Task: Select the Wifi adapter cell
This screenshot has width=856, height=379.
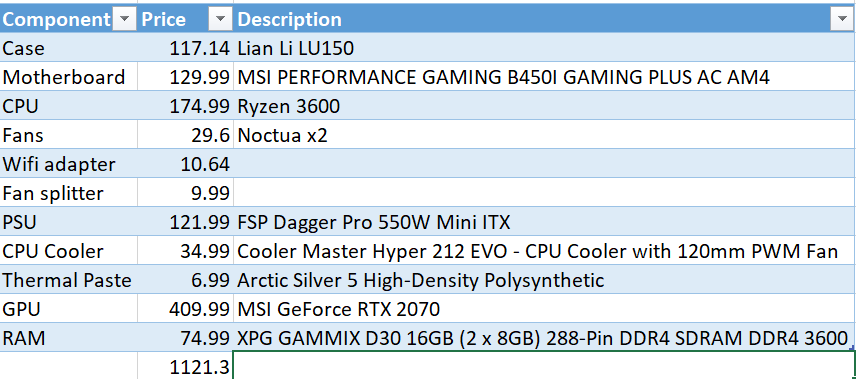Action: click(69, 164)
